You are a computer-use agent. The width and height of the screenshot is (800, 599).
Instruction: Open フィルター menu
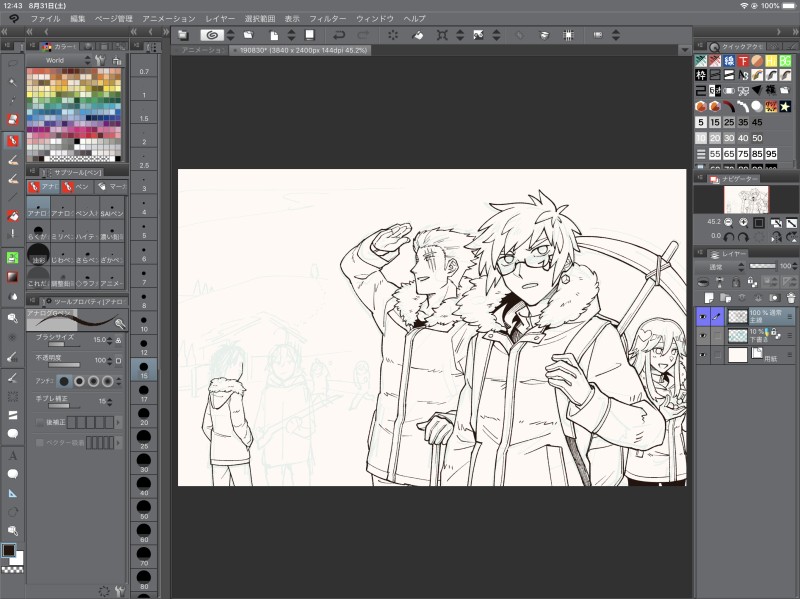point(328,18)
